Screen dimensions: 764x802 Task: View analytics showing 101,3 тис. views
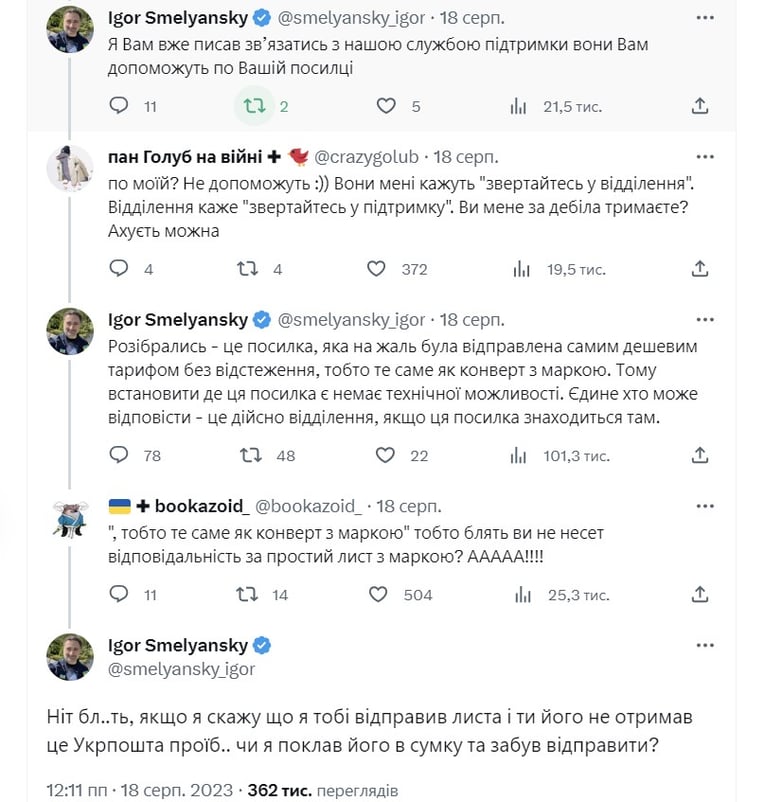559,455
